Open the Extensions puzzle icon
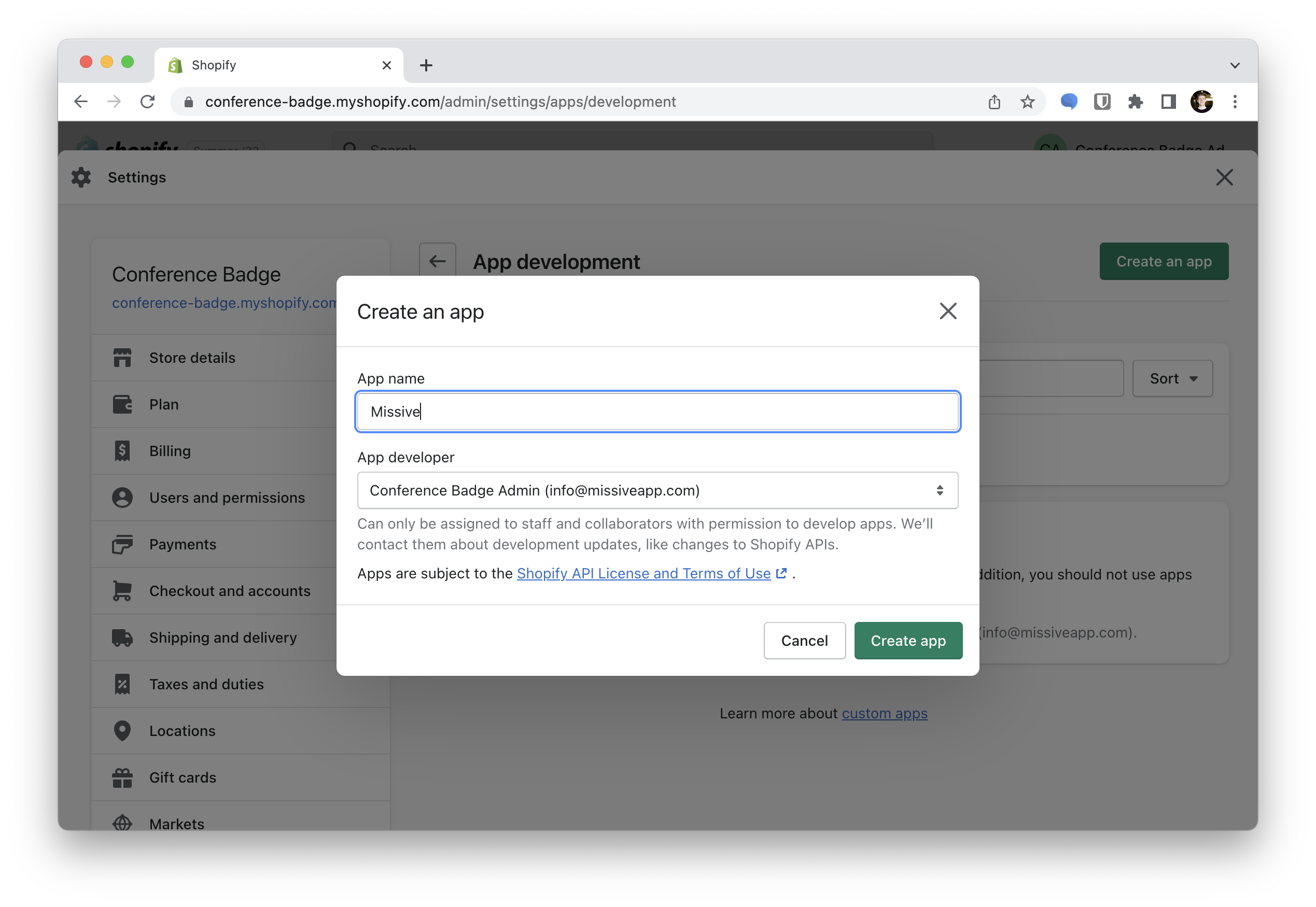This screenshot has width=1316, height=907. [1135, 102]
